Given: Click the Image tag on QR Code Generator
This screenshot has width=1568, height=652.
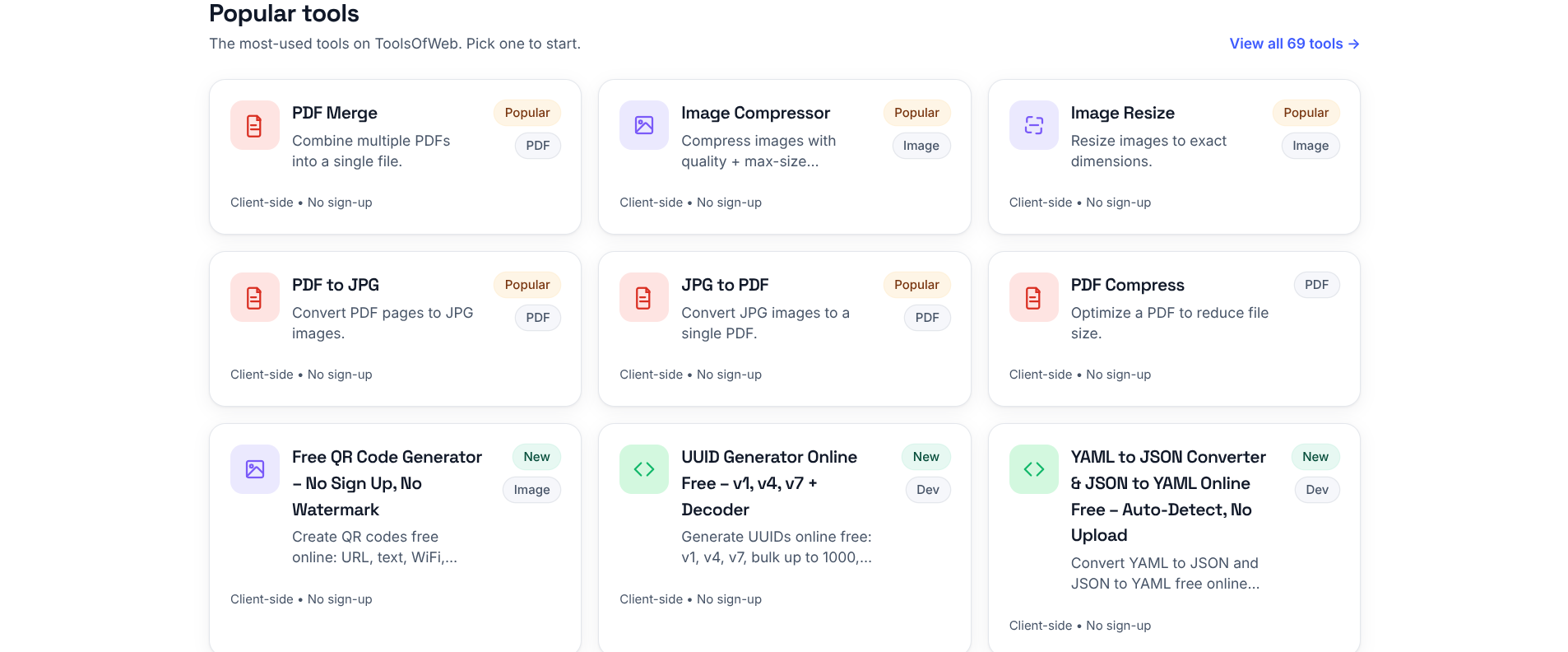Looking at the screenshot, I should point(531,490).
